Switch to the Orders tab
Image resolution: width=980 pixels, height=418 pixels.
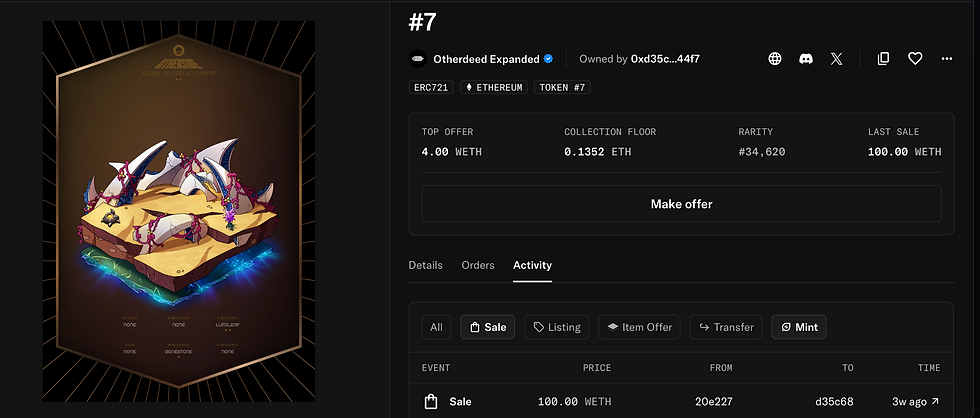(x=478, y=265)
